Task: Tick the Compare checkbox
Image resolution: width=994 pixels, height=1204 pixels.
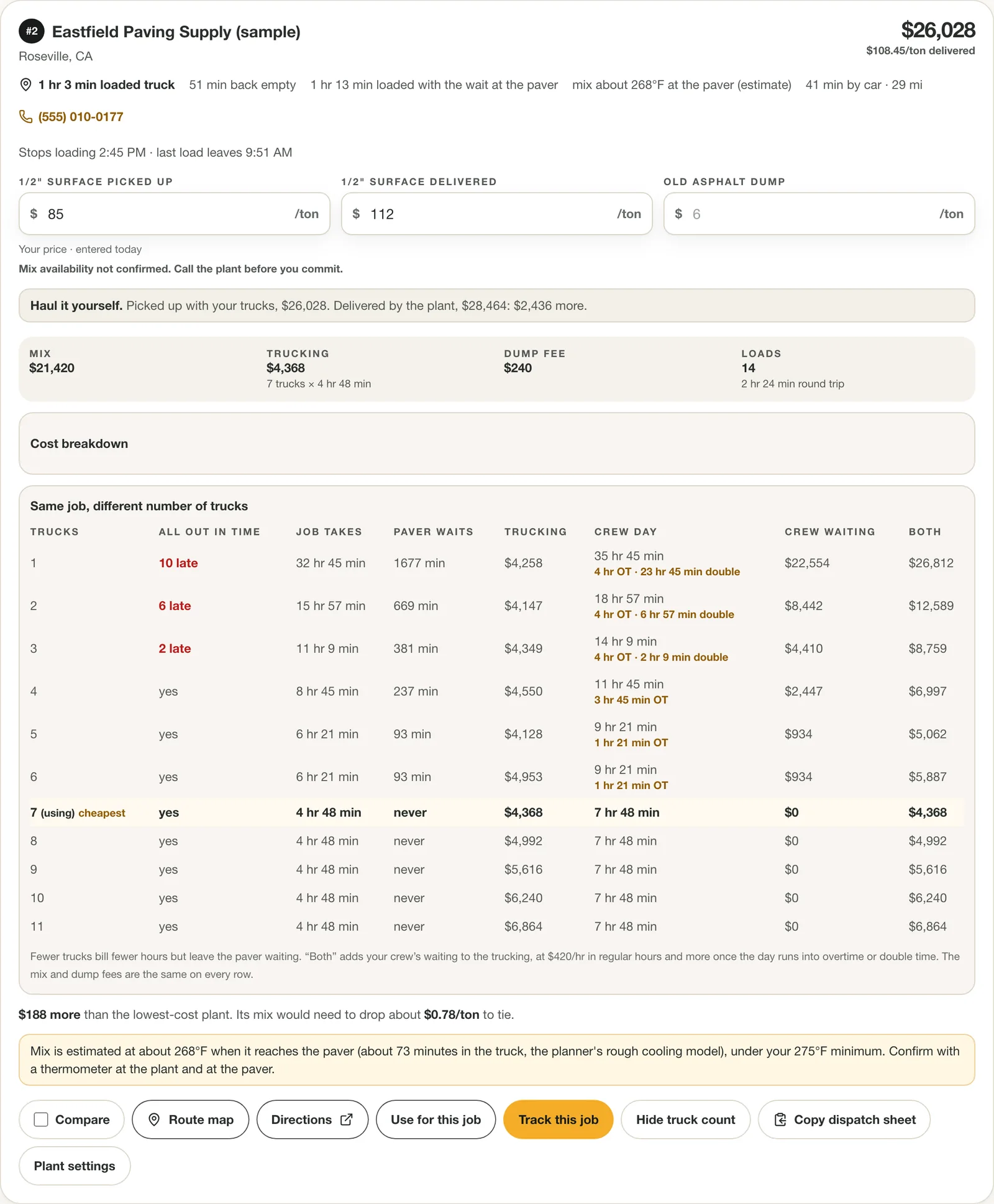Action: coord(41,1120)
